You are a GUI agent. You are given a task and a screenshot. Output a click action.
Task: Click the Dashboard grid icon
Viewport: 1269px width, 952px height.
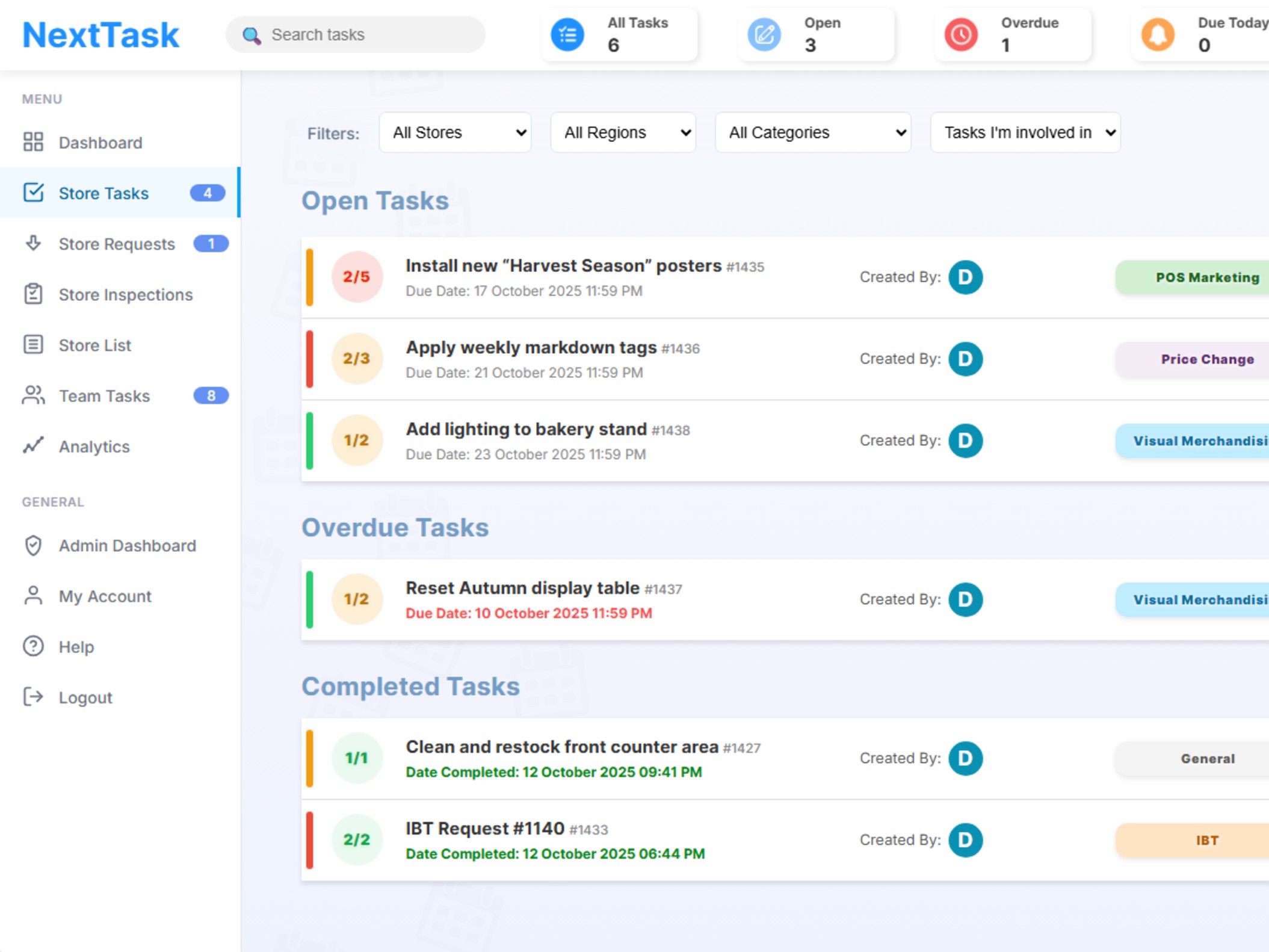[x=33, y=142]
